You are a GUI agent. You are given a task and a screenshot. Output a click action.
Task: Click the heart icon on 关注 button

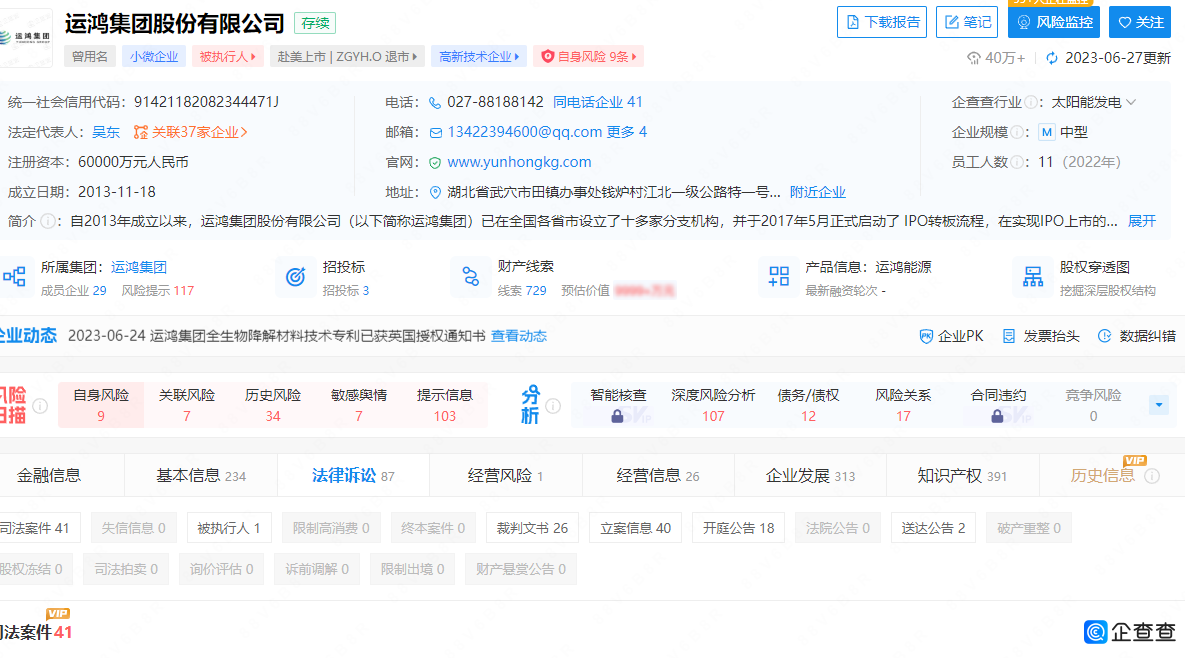[1125, 23]
